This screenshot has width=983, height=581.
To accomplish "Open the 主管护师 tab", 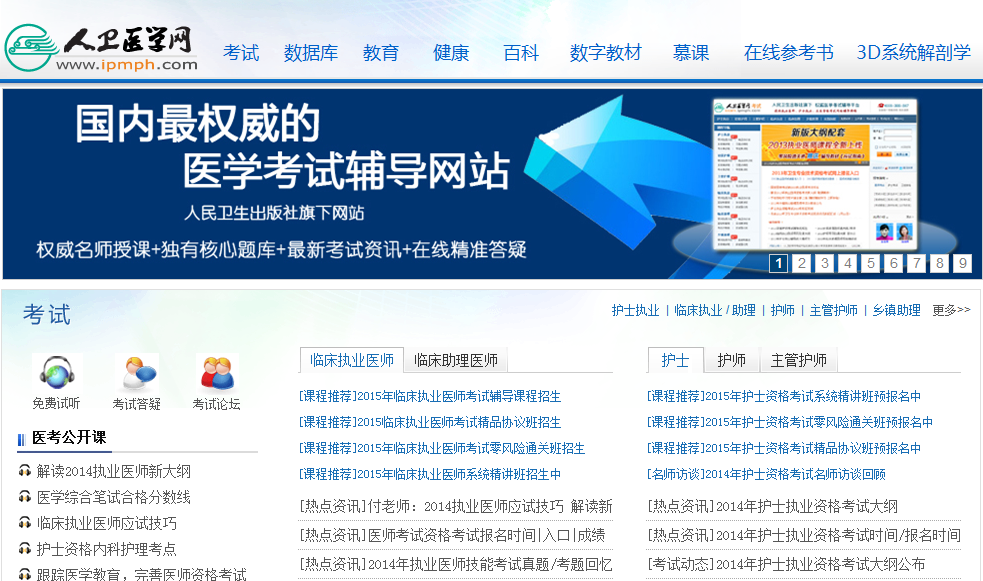I will point(799,360).
